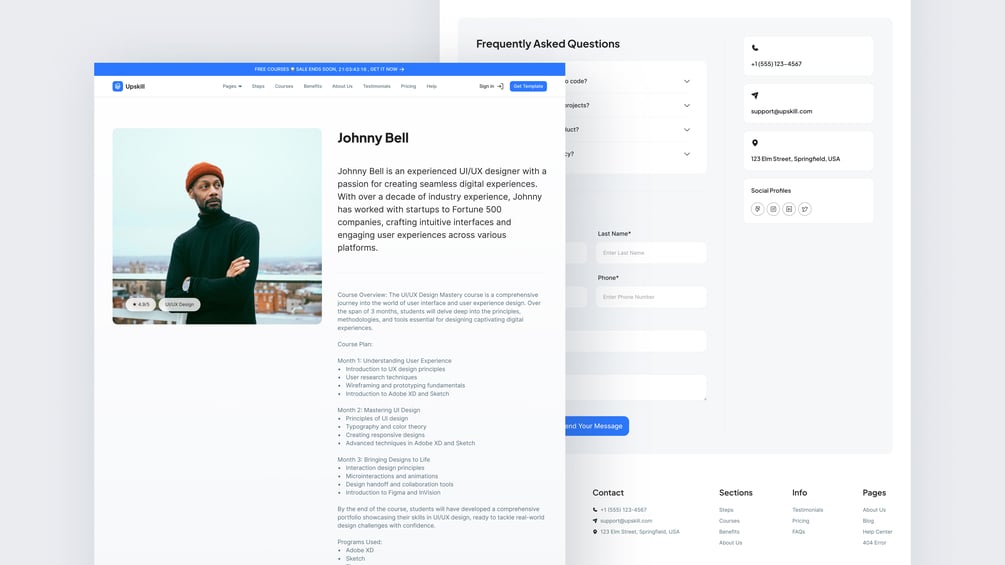The width and height of the screenshot is (1005, 565).
Task: Click the 4.9/5 rating badge
Action: point(141,305)
